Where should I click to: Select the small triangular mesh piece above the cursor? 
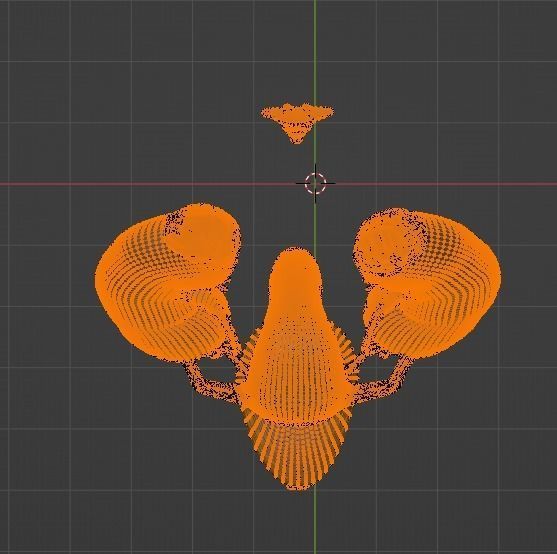[297, 123]
